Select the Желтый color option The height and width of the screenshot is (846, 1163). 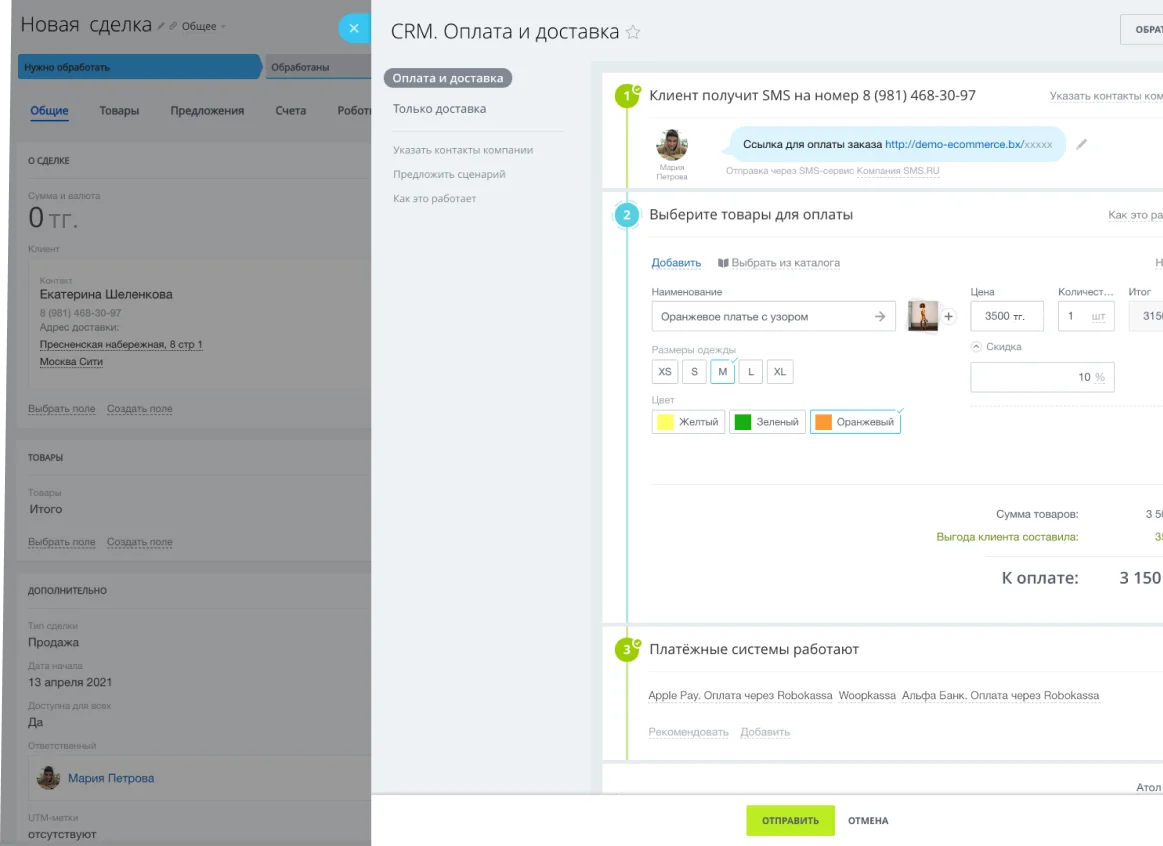click(x=687, y=421)
